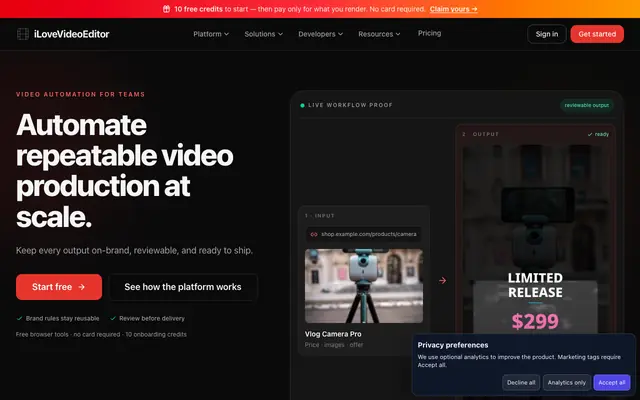This screenshot has width=640, height=400.
Task: Click the VIDEO AUTOMATION FOR TEAMS label
Action: tap(80, 94)
